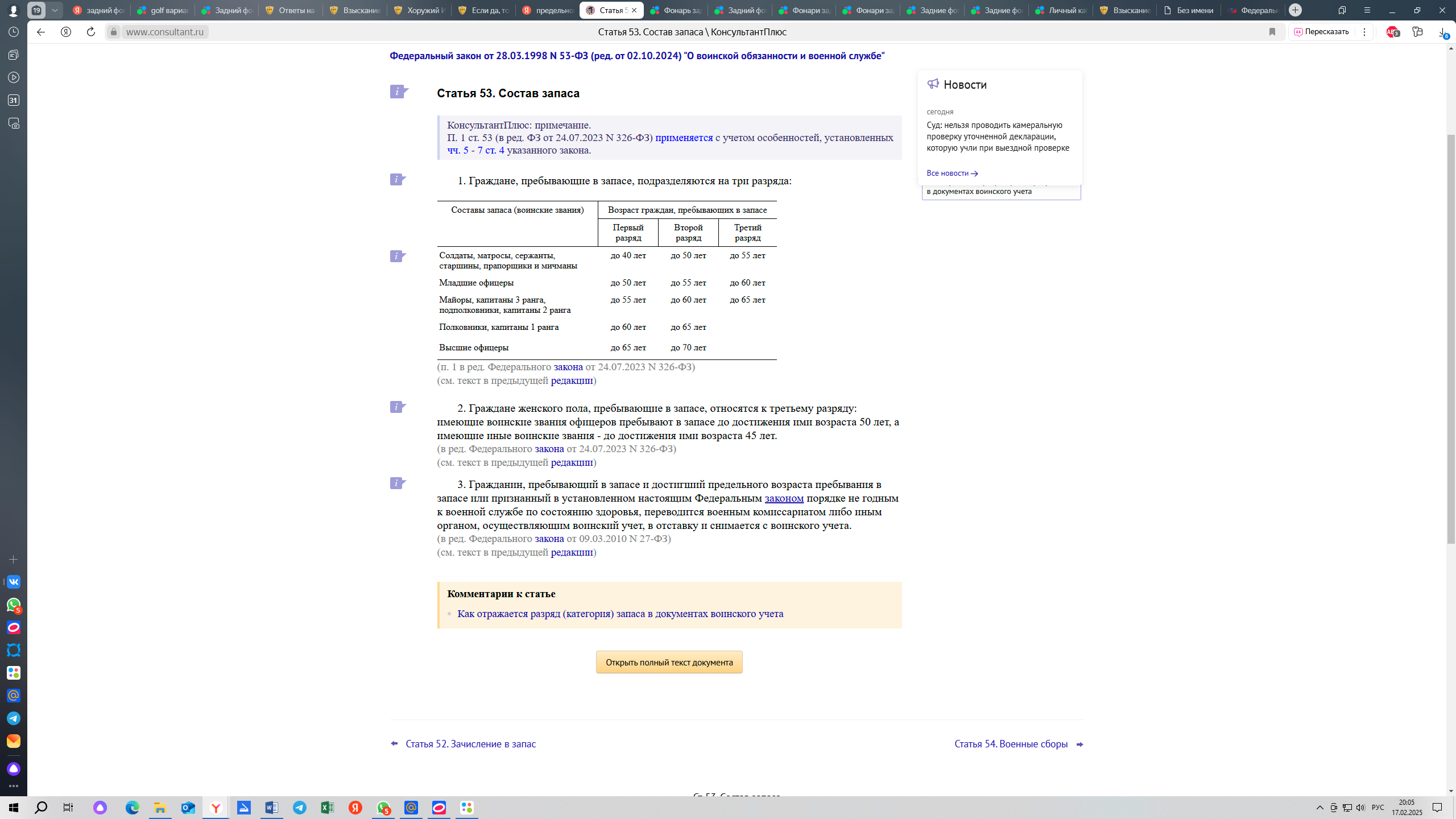Open downloads panel
This screenshot has width=1456, height=819.
[1443, 33]
